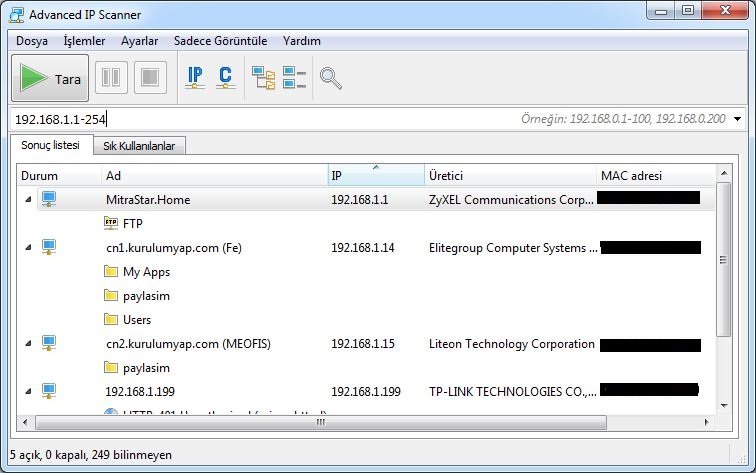Viewport: 756px width, 473px height.
Task: Click Liteon Technology Corporation manufacturer cell
Action: coord(512,344)
